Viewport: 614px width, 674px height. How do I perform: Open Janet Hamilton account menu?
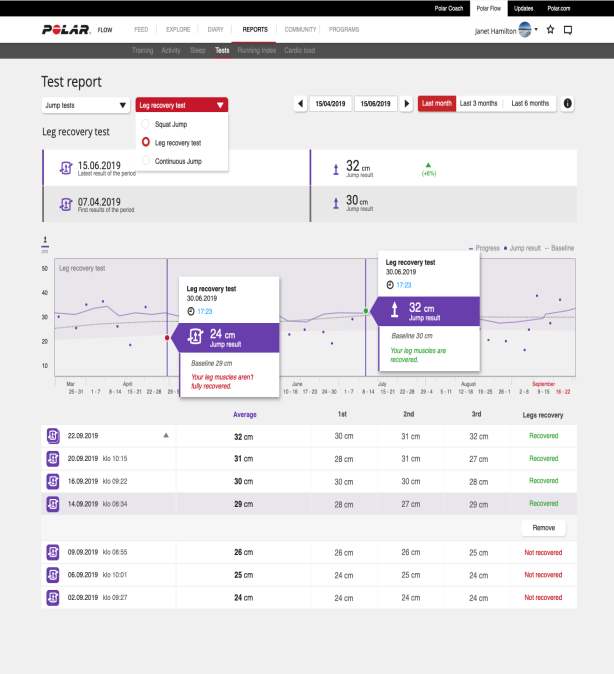click(x=510, y=30)
